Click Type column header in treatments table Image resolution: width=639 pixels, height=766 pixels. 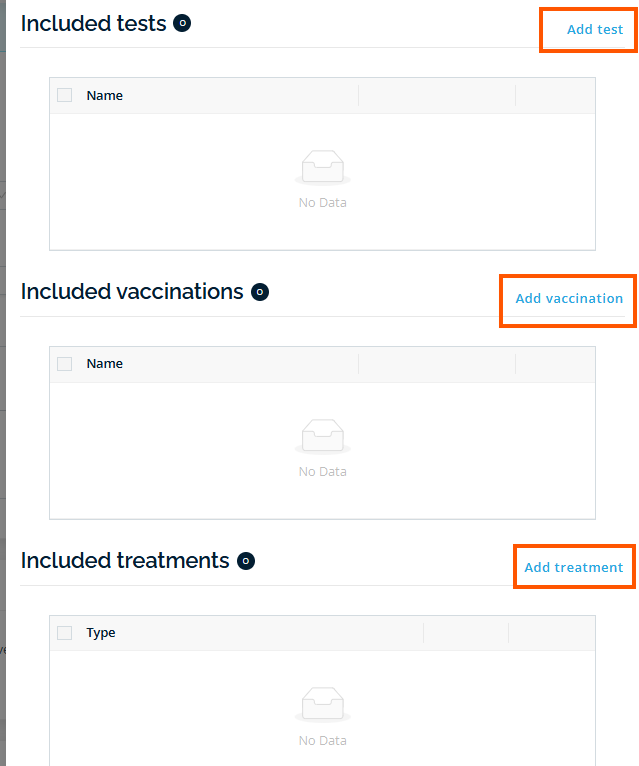(101, 633)
